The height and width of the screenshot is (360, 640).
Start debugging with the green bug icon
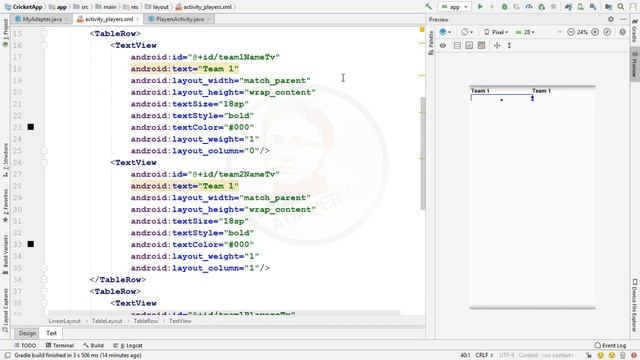504,7
